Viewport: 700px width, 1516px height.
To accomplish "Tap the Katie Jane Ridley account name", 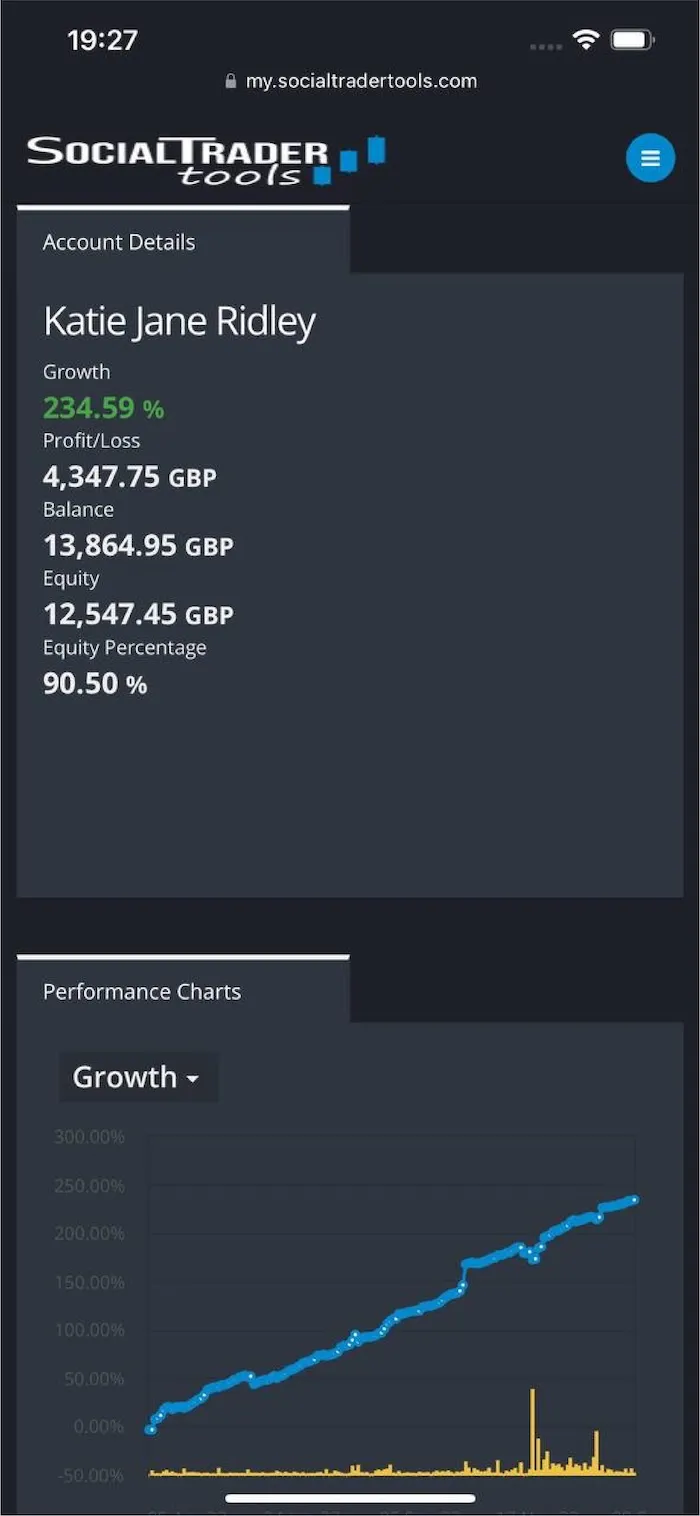I will click(x=179, y=322).
